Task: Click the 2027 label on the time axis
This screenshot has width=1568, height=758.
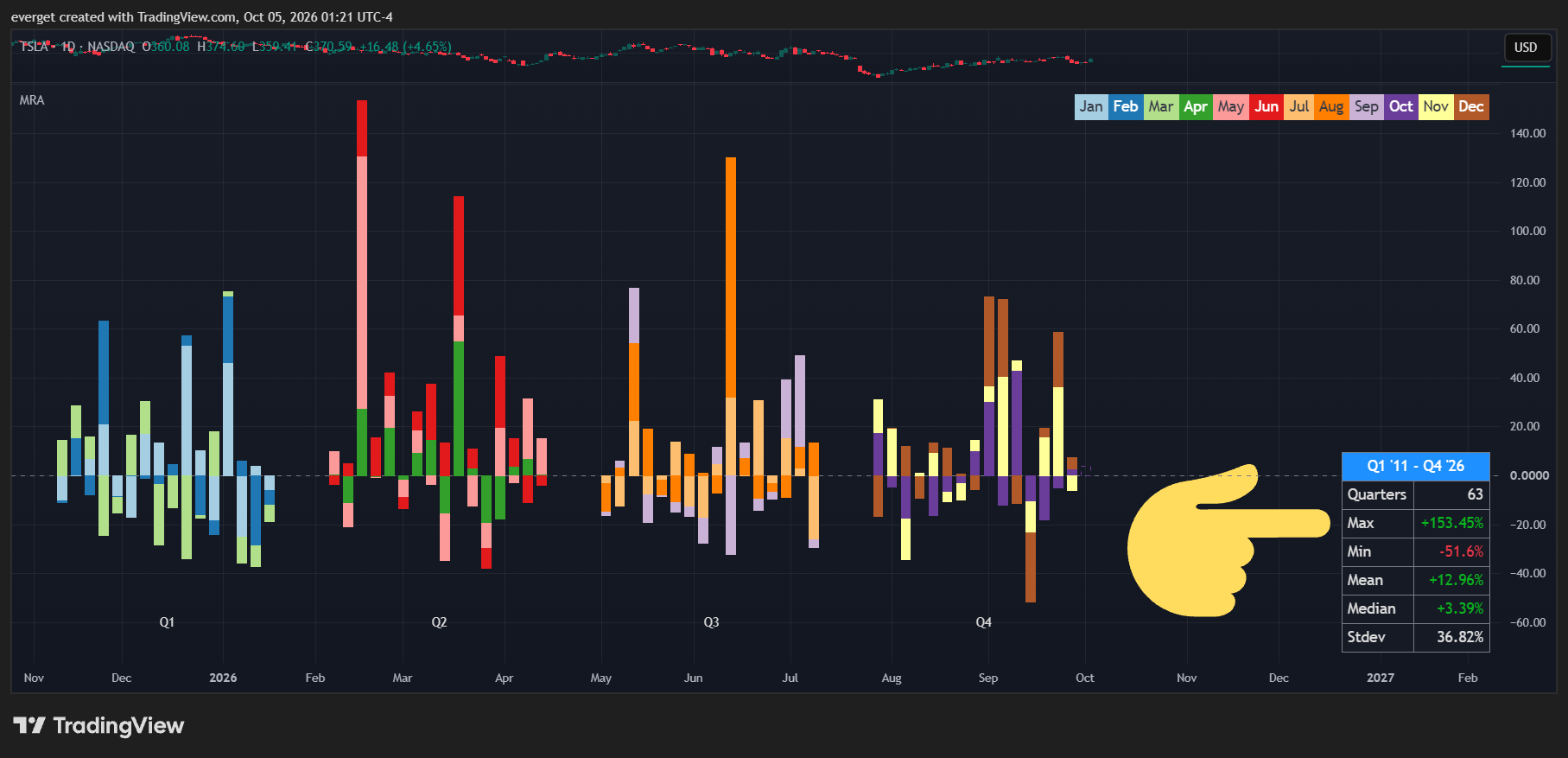Action: point(1381,678)
